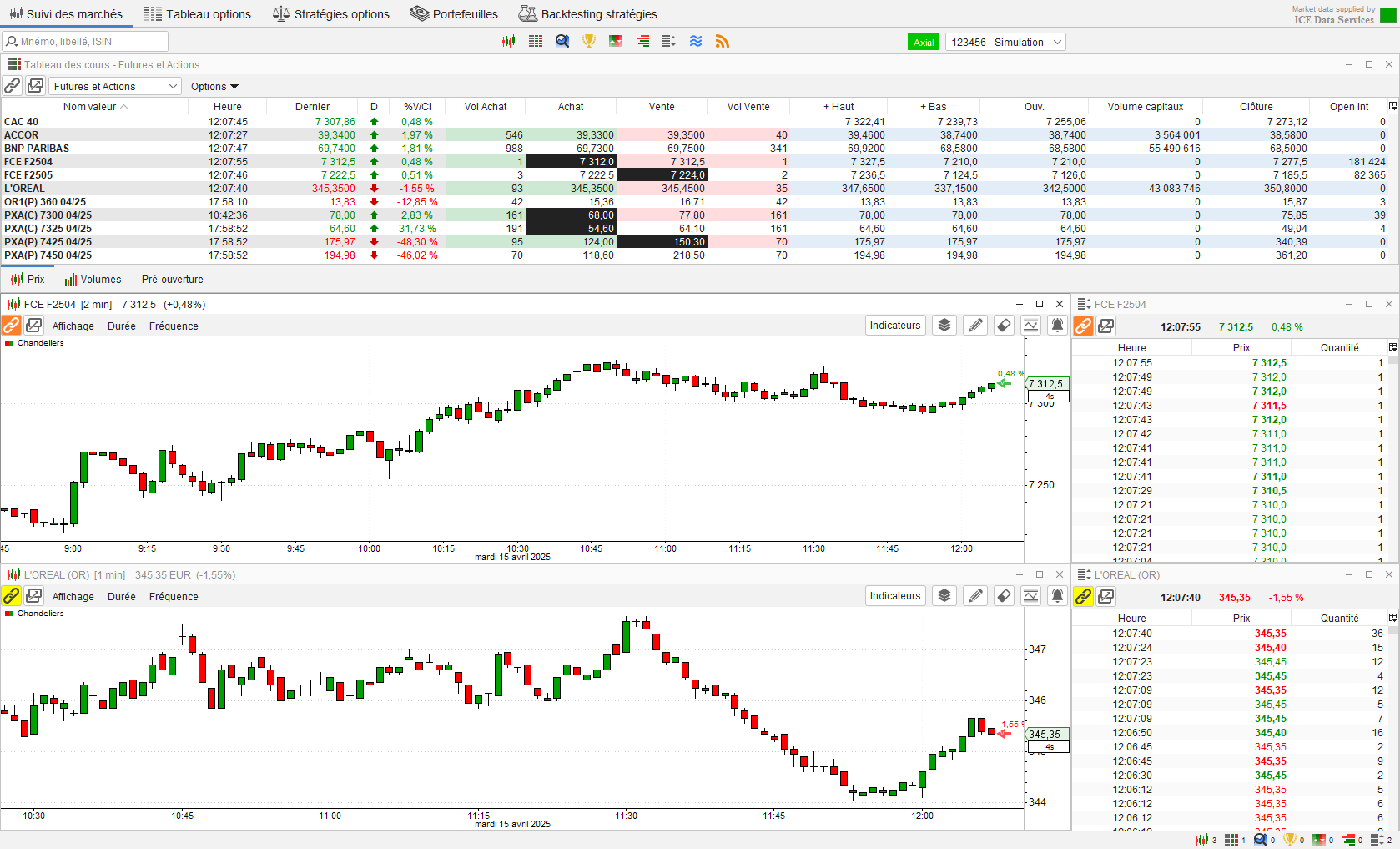1400x849 pixels.
Task: Open Durée menu in FCE F2504 chart
Action: [122, 326]
